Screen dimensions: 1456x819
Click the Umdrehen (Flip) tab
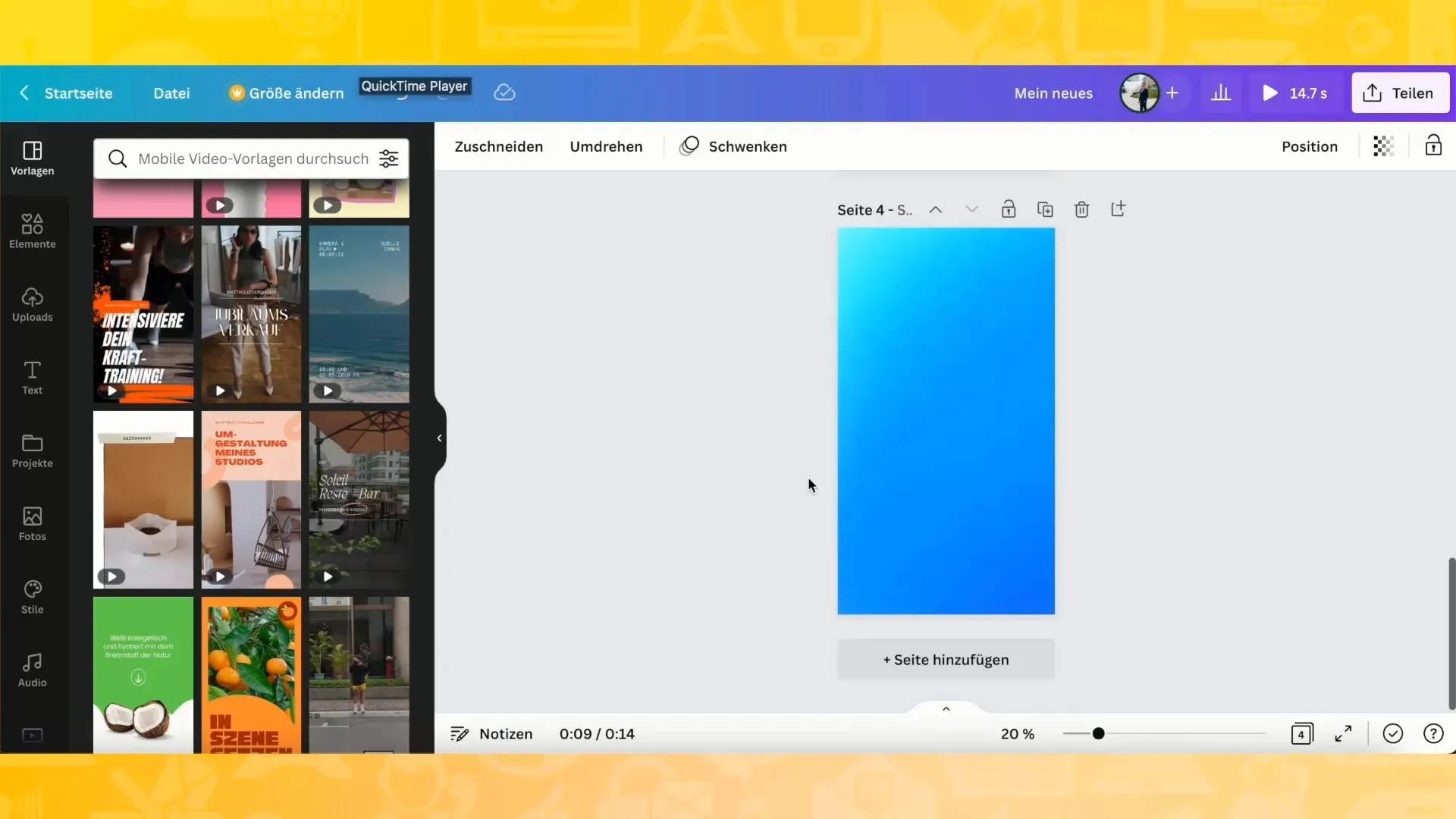(x=606, y=146)
